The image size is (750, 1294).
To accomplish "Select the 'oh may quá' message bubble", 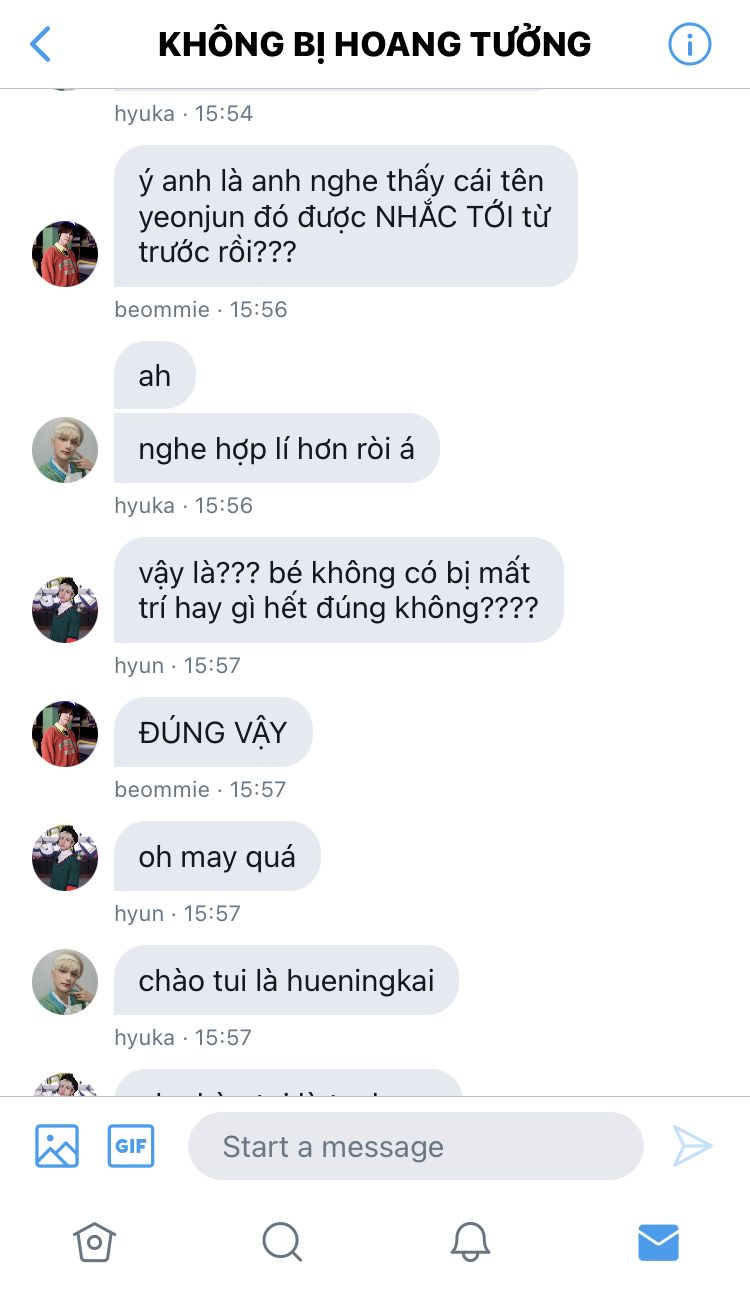I will (217, 856).
